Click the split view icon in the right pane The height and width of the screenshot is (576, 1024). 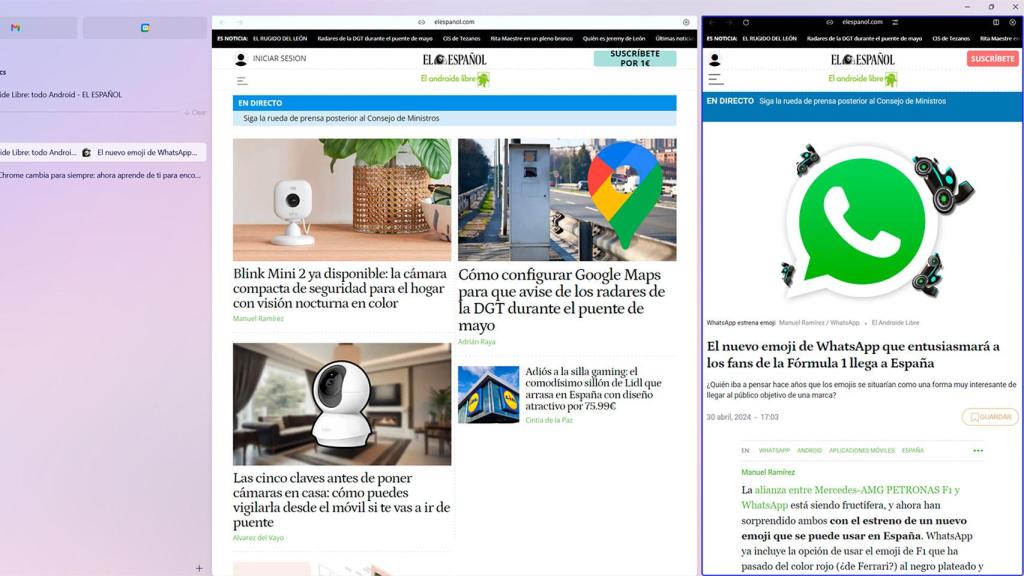[x=996, y=22]
